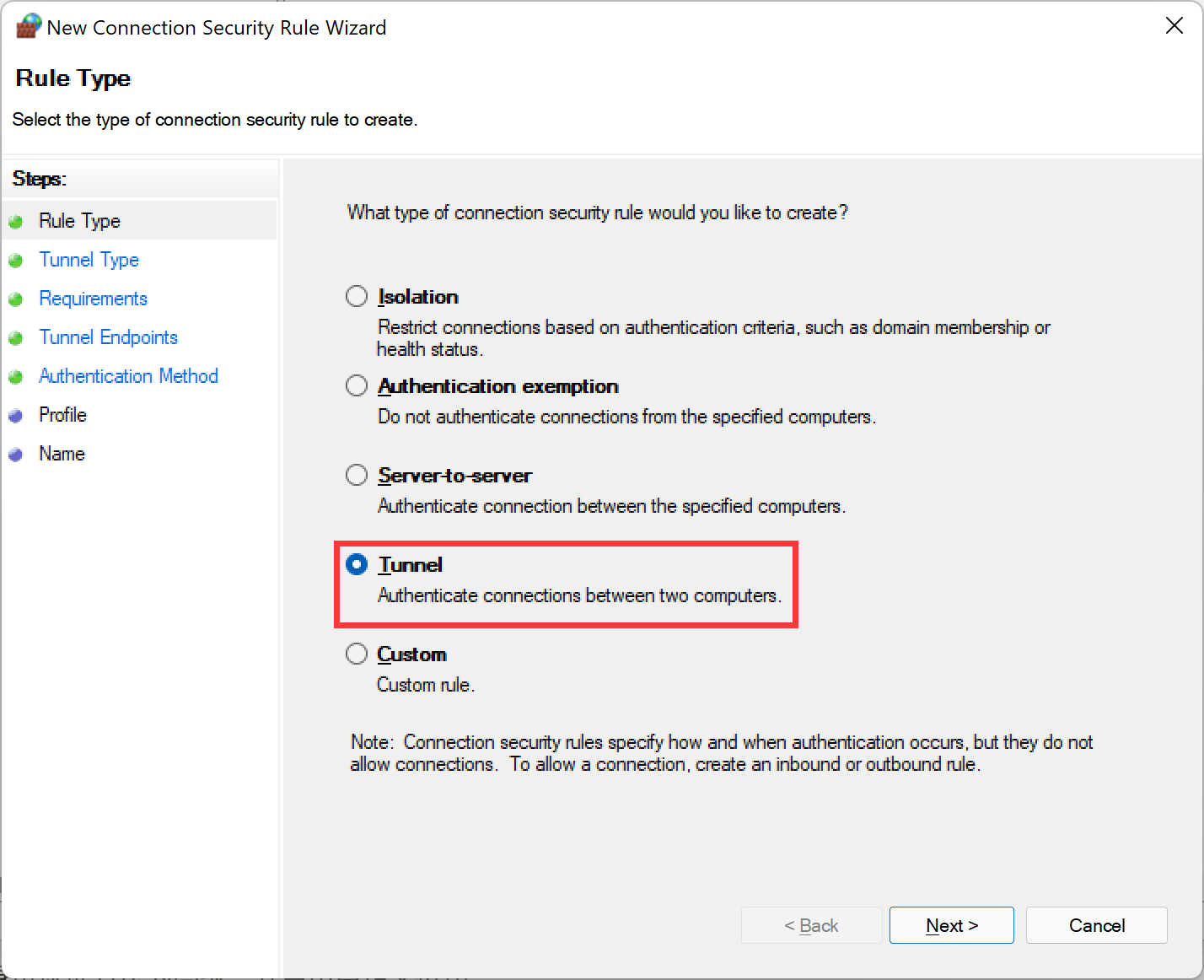1204x980 pixels.
Task: Select the Custom rule radio button
Action: [357, 654]
